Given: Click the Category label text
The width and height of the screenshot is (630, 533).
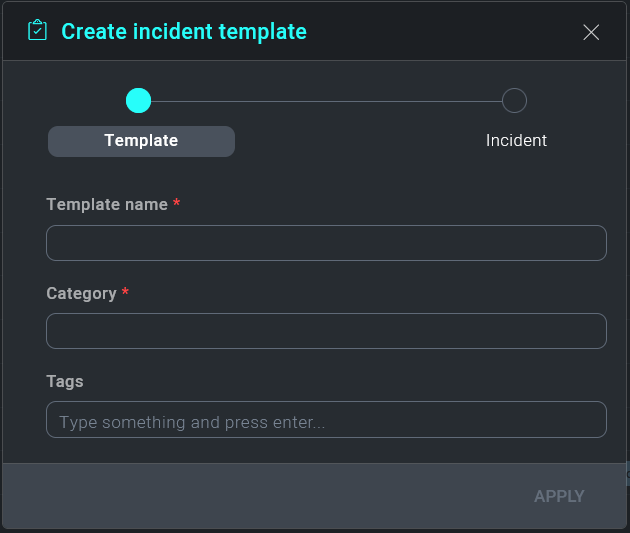Looking at the screenshot, I should click(82, 294).
